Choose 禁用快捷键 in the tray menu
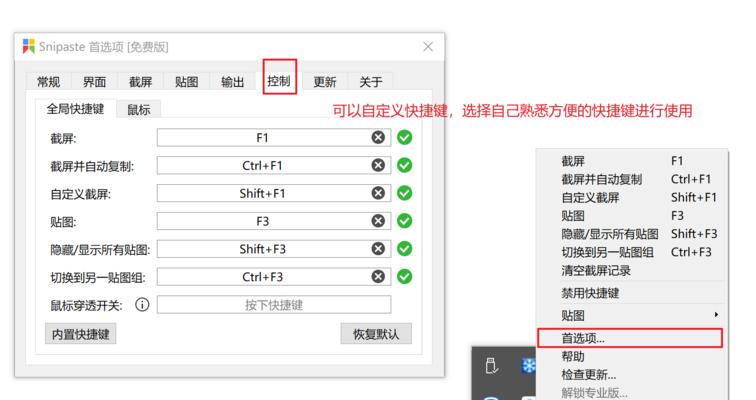This screenshot has height=400, width=756. 632,293
